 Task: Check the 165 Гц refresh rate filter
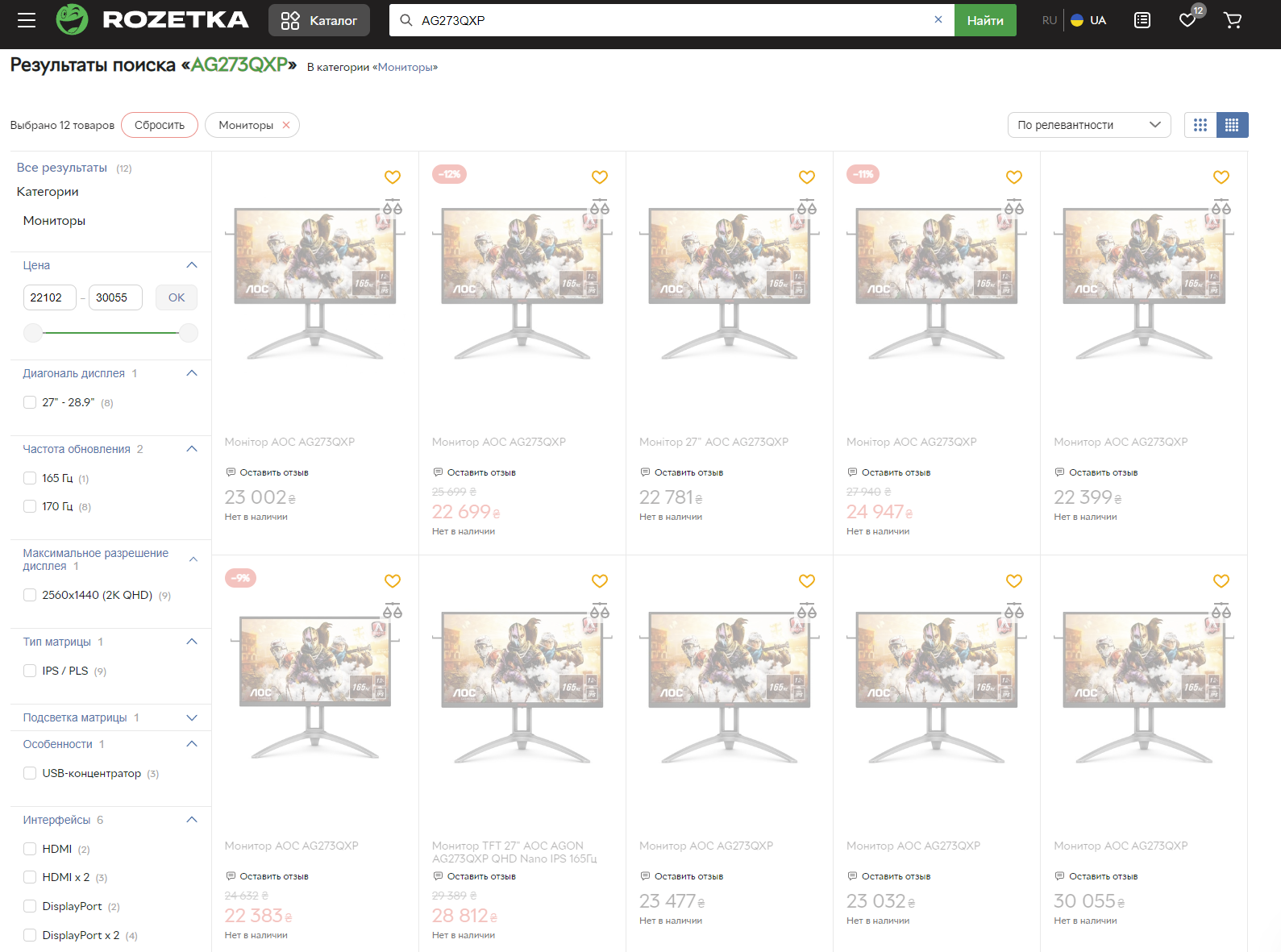coord(30,478)
